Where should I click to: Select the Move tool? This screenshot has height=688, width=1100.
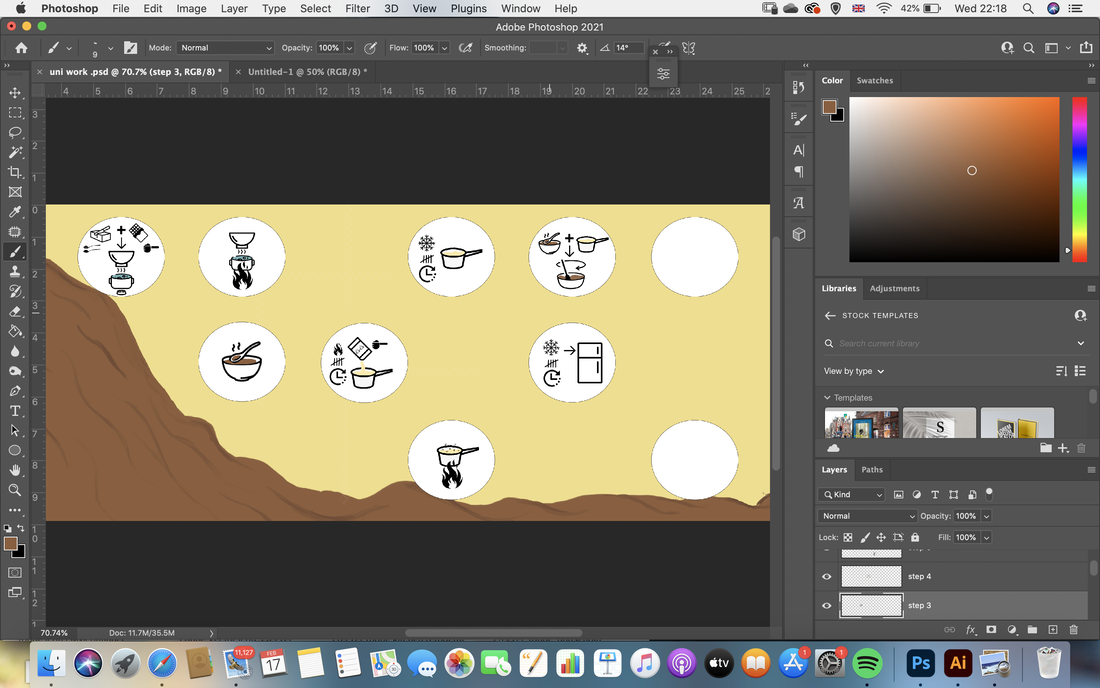15,93
